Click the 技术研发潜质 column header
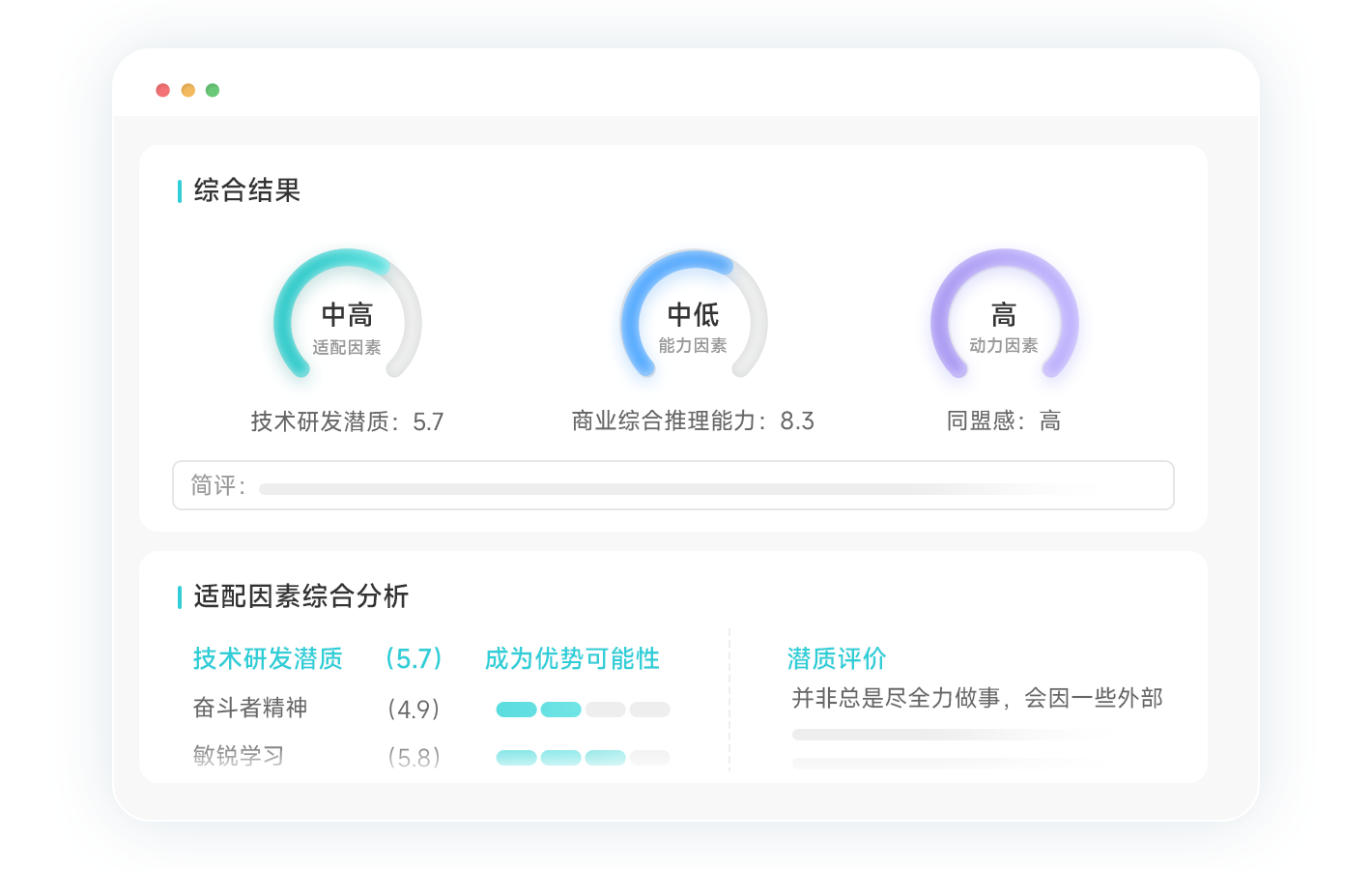Screen dimensions: 1372x870 [x=268, y=659]
